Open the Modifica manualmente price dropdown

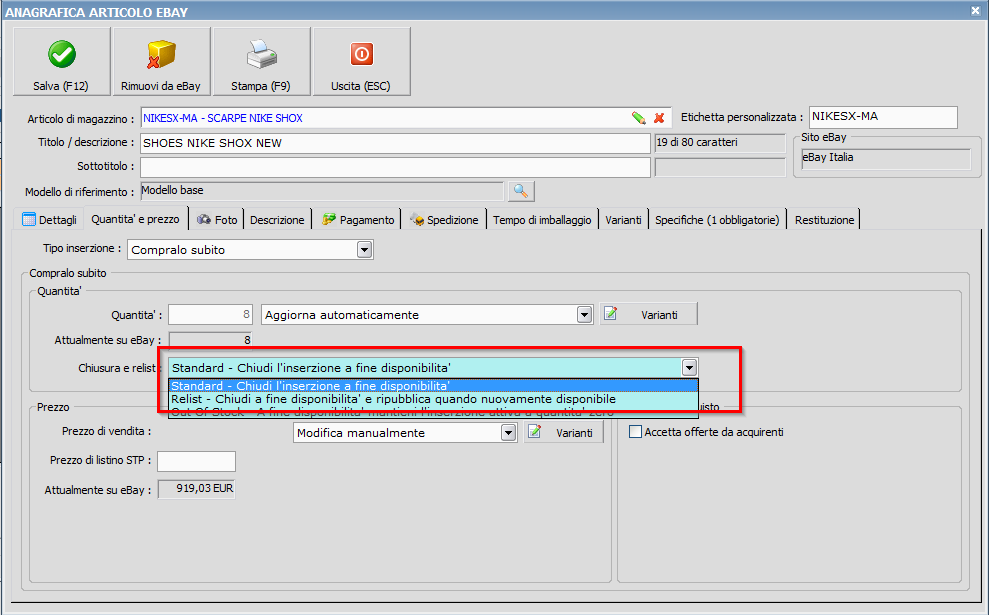tap(508, 433)
